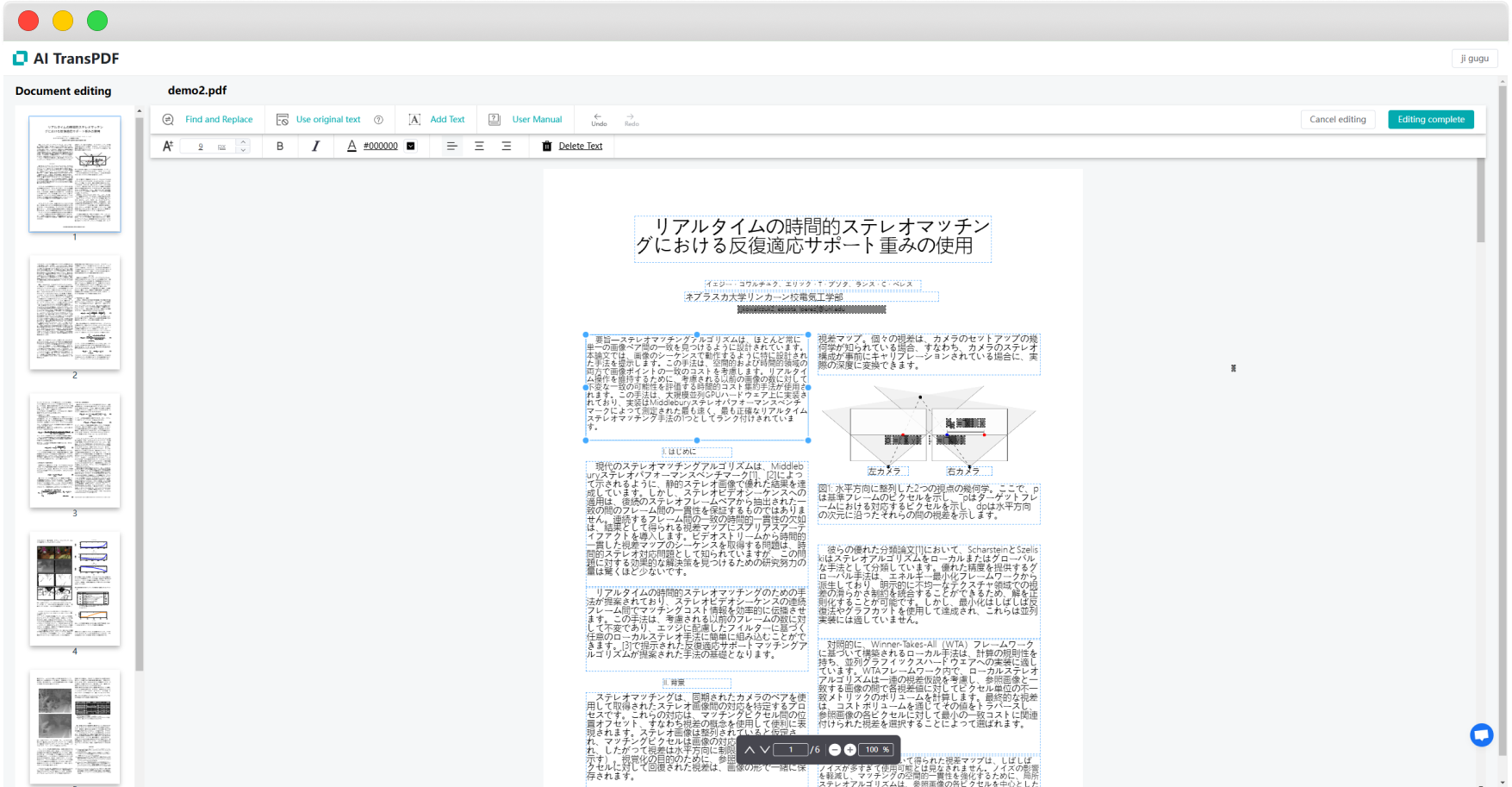Delete the selected text block
The width and height of the screenshot is (1512, 787).
[x=579, y=147]
